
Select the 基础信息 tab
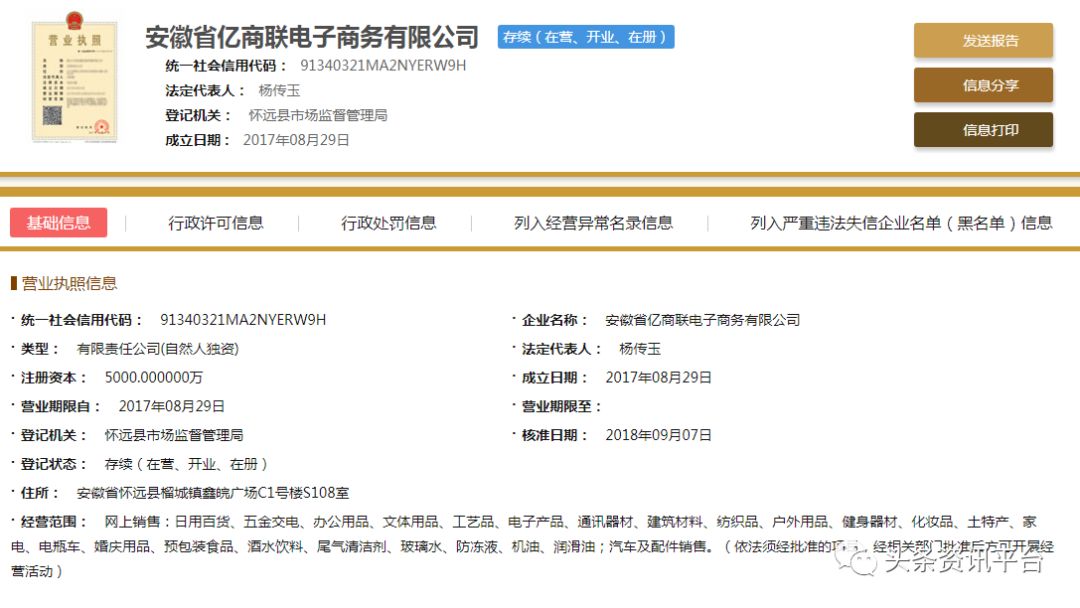[x=59, y=223]
